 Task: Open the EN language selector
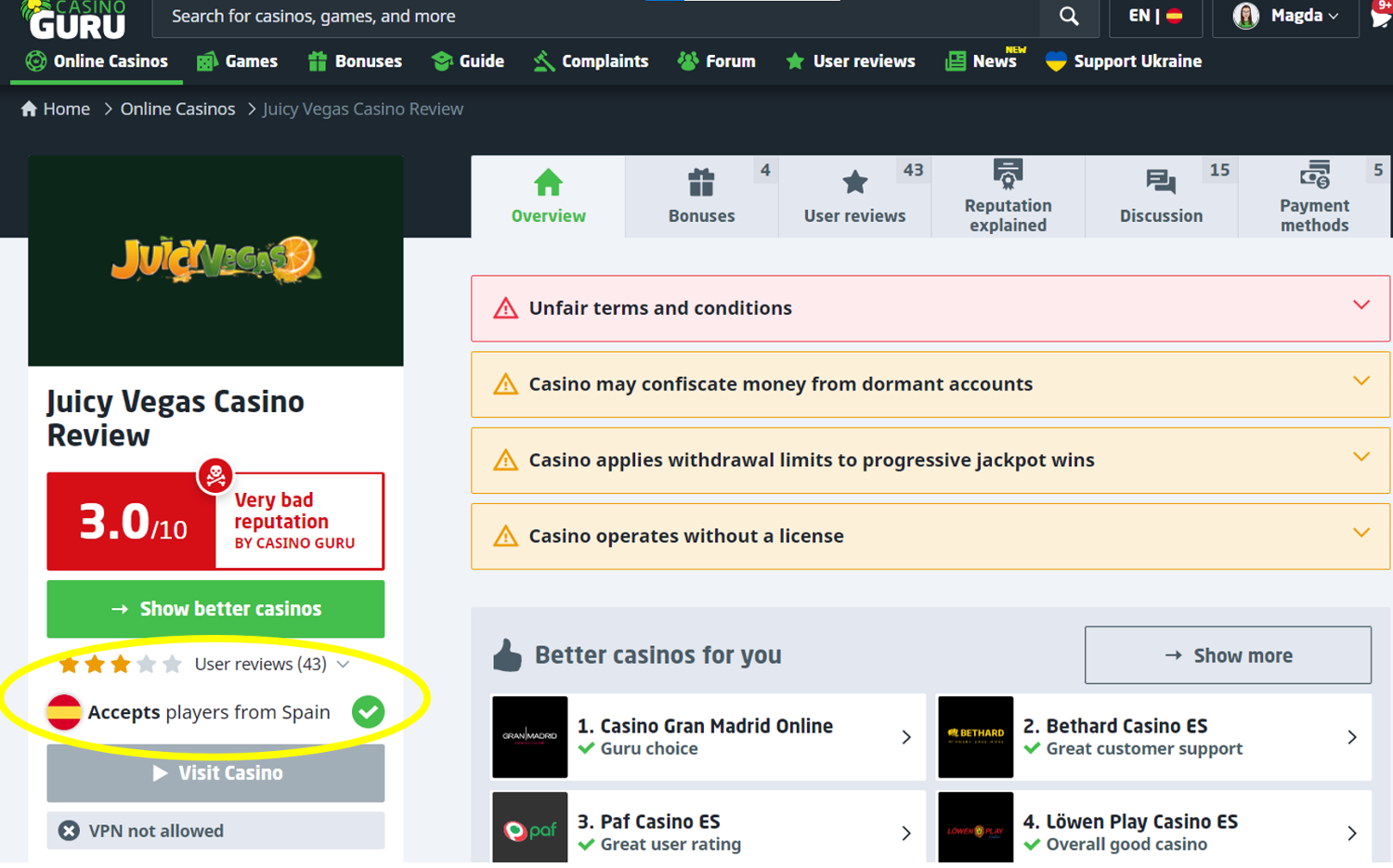[1154, 17]
